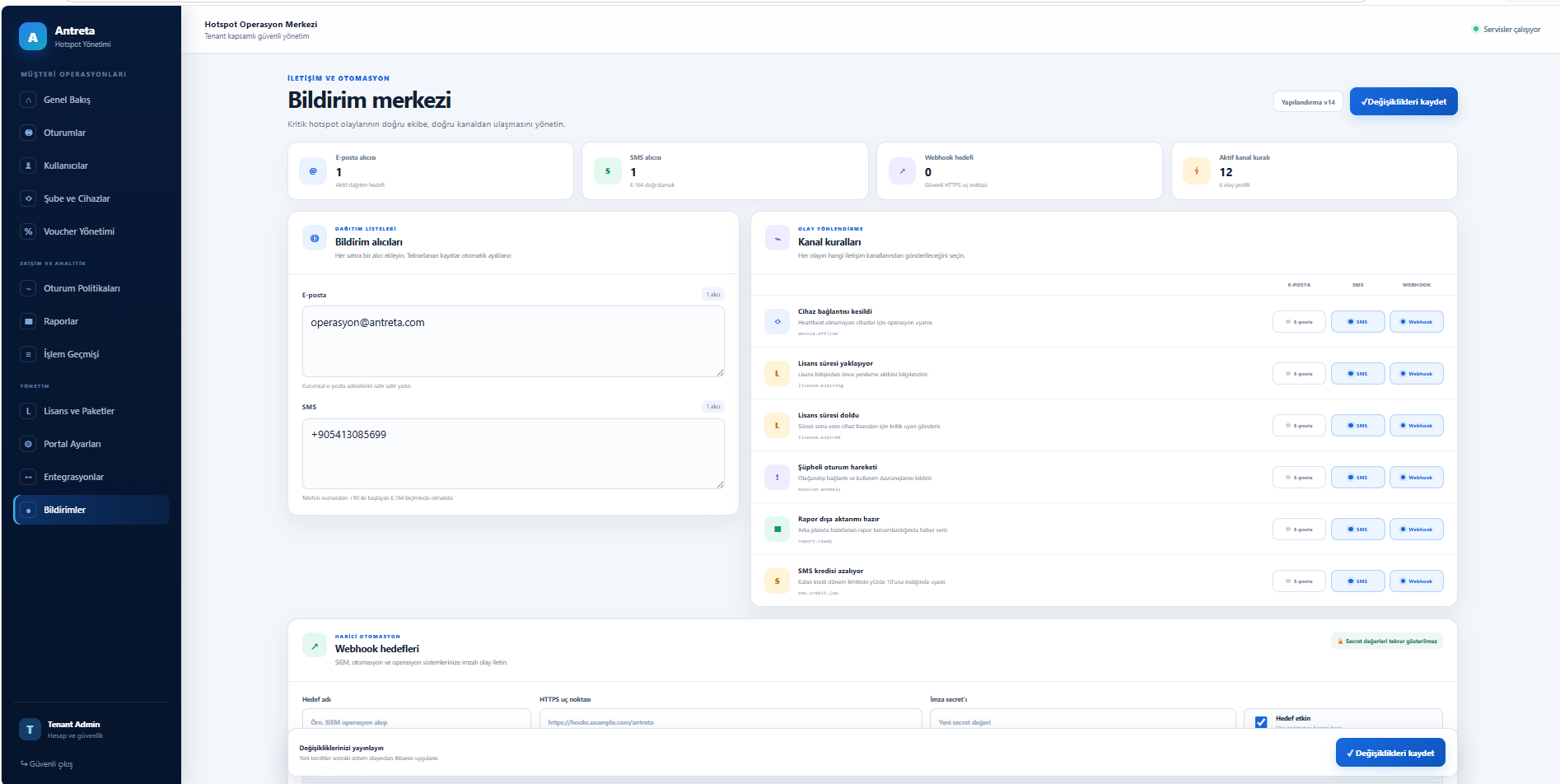Click the Genel Bakış sidebar icon

[x=29, y=100]
